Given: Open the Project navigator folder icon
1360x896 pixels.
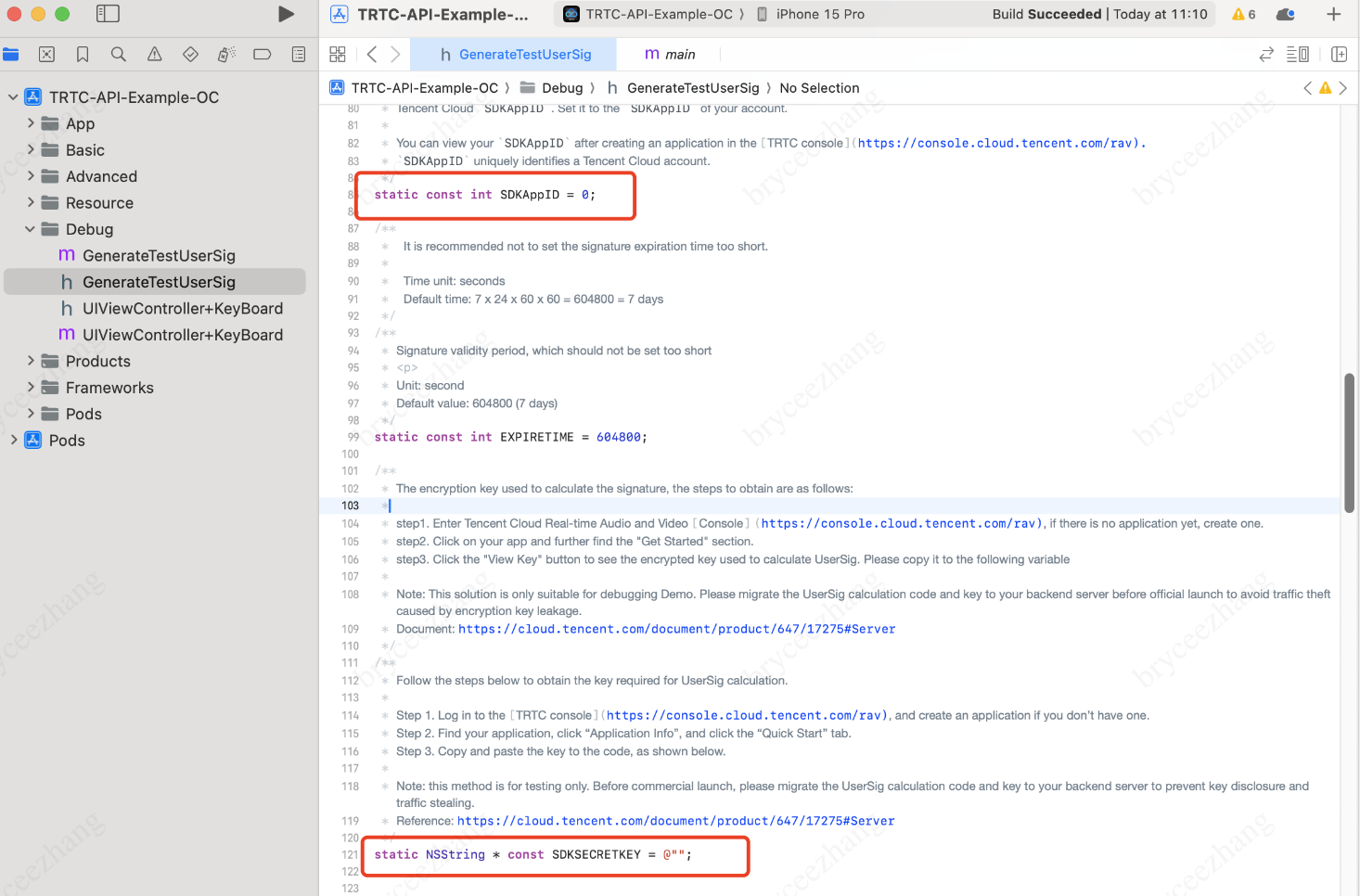Looking at the screenshot, I should (x=11, y=55).
